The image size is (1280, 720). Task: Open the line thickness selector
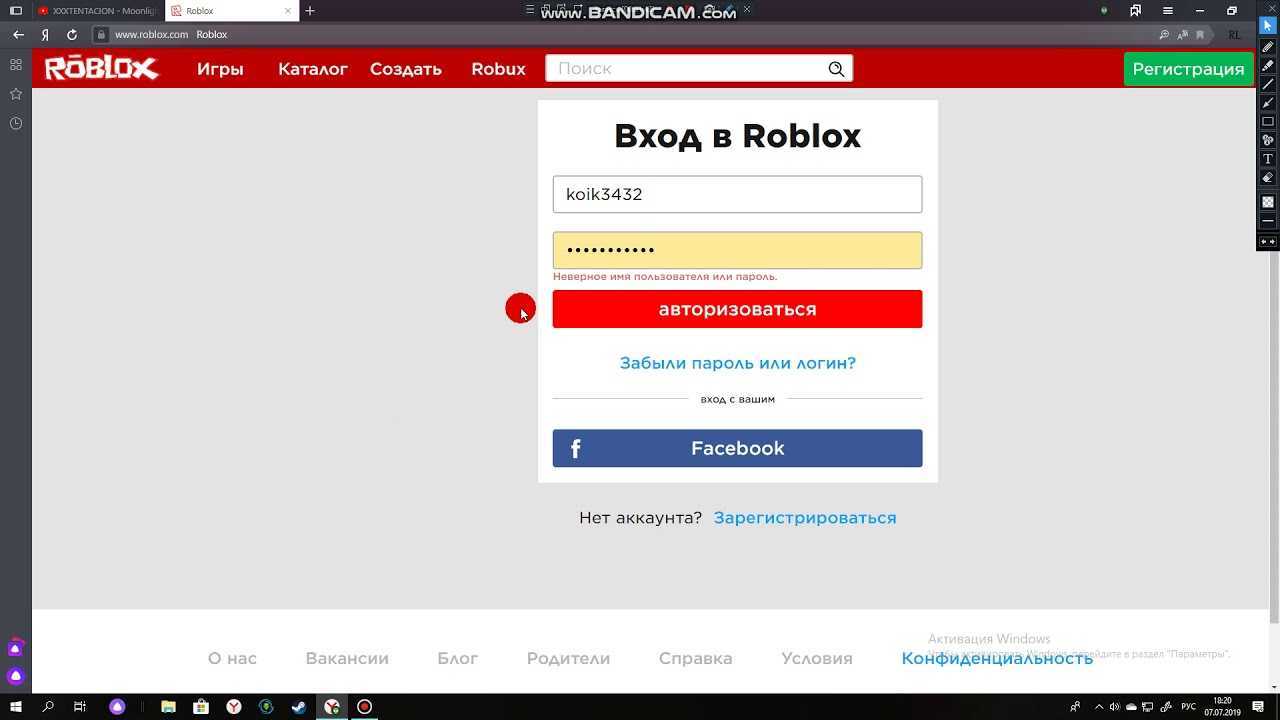click(x=1267, y=221)
